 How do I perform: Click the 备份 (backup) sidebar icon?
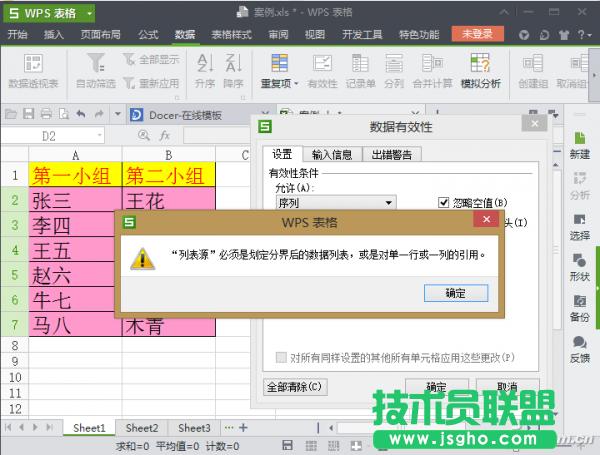[579, 305]
